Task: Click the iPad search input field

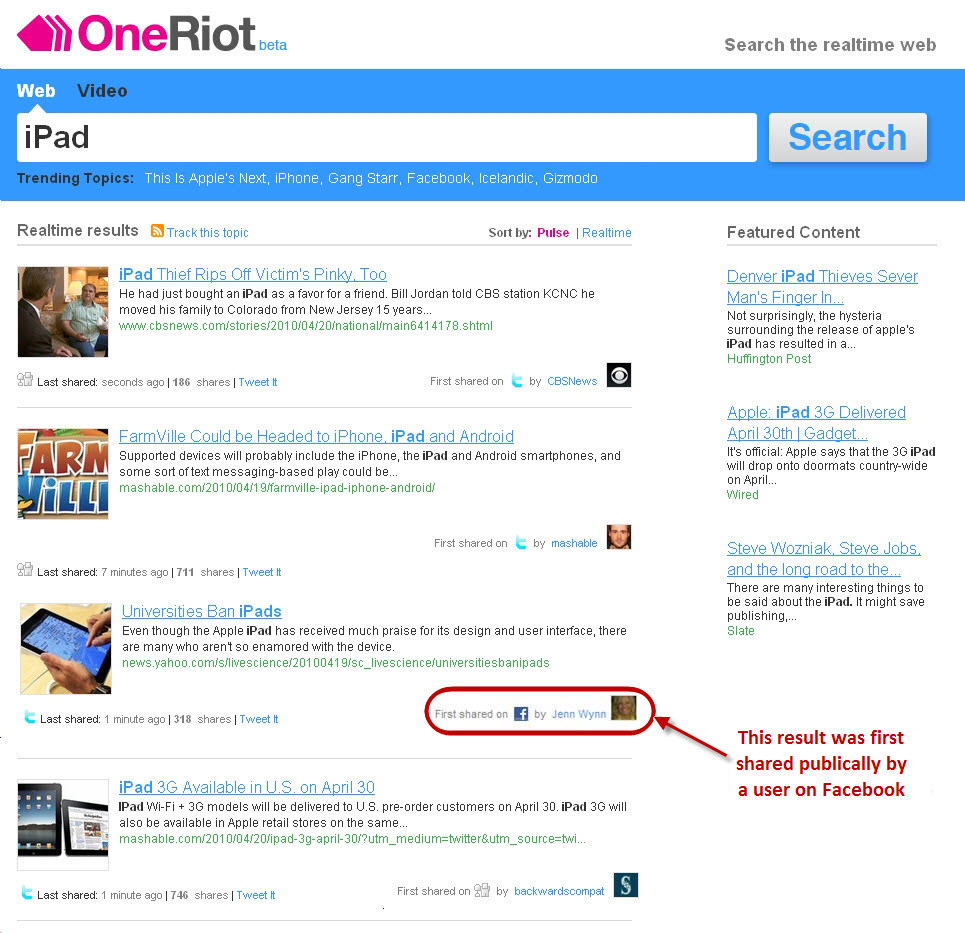Action: tap(386, 137)
